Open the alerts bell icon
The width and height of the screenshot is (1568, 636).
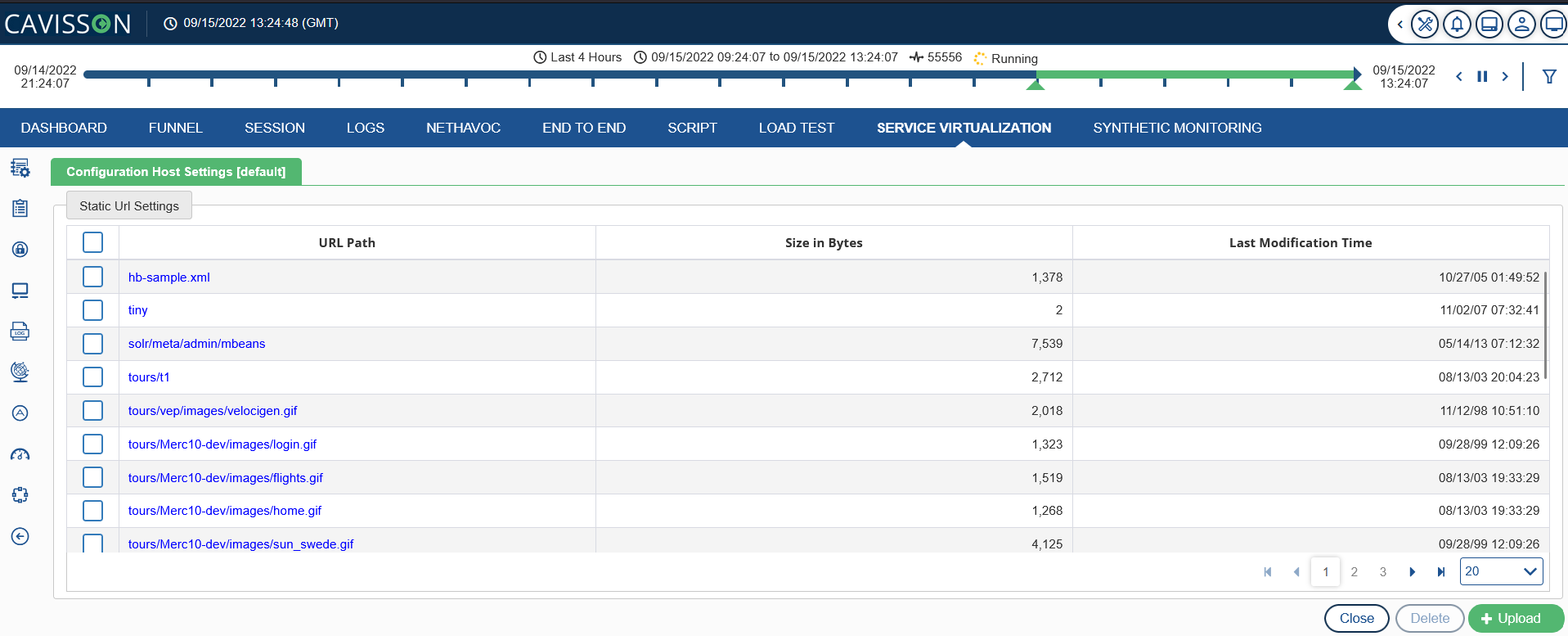(1457, 24)
